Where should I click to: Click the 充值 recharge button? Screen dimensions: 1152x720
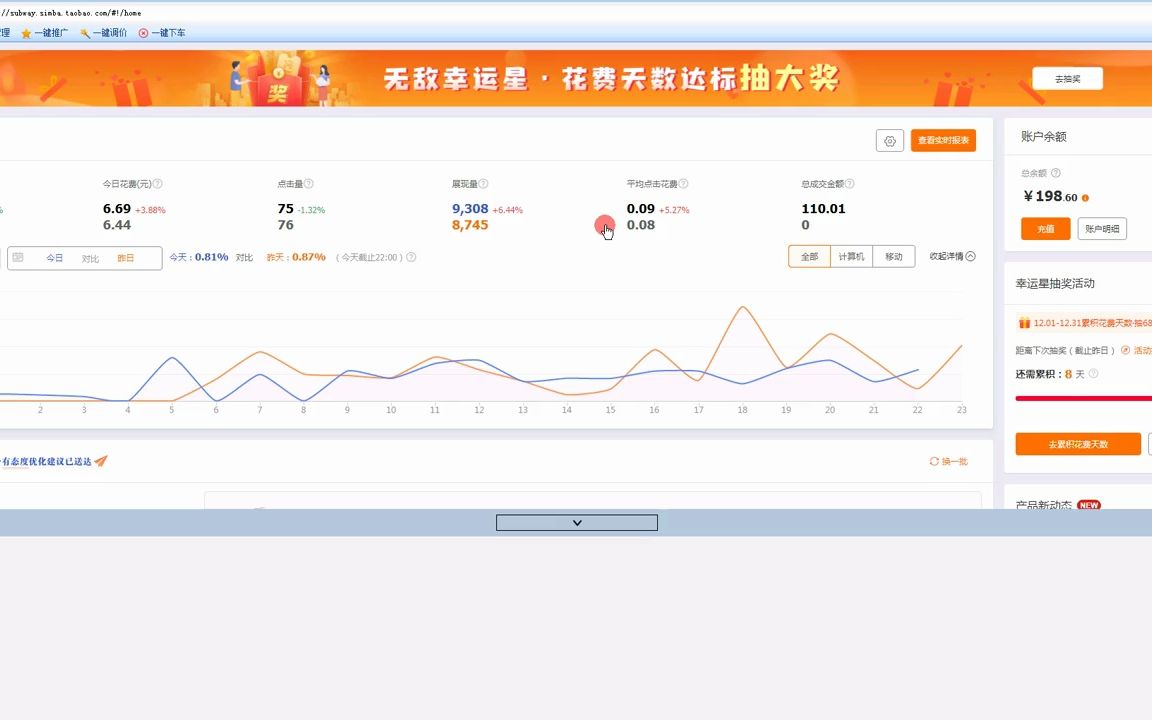1045,229
